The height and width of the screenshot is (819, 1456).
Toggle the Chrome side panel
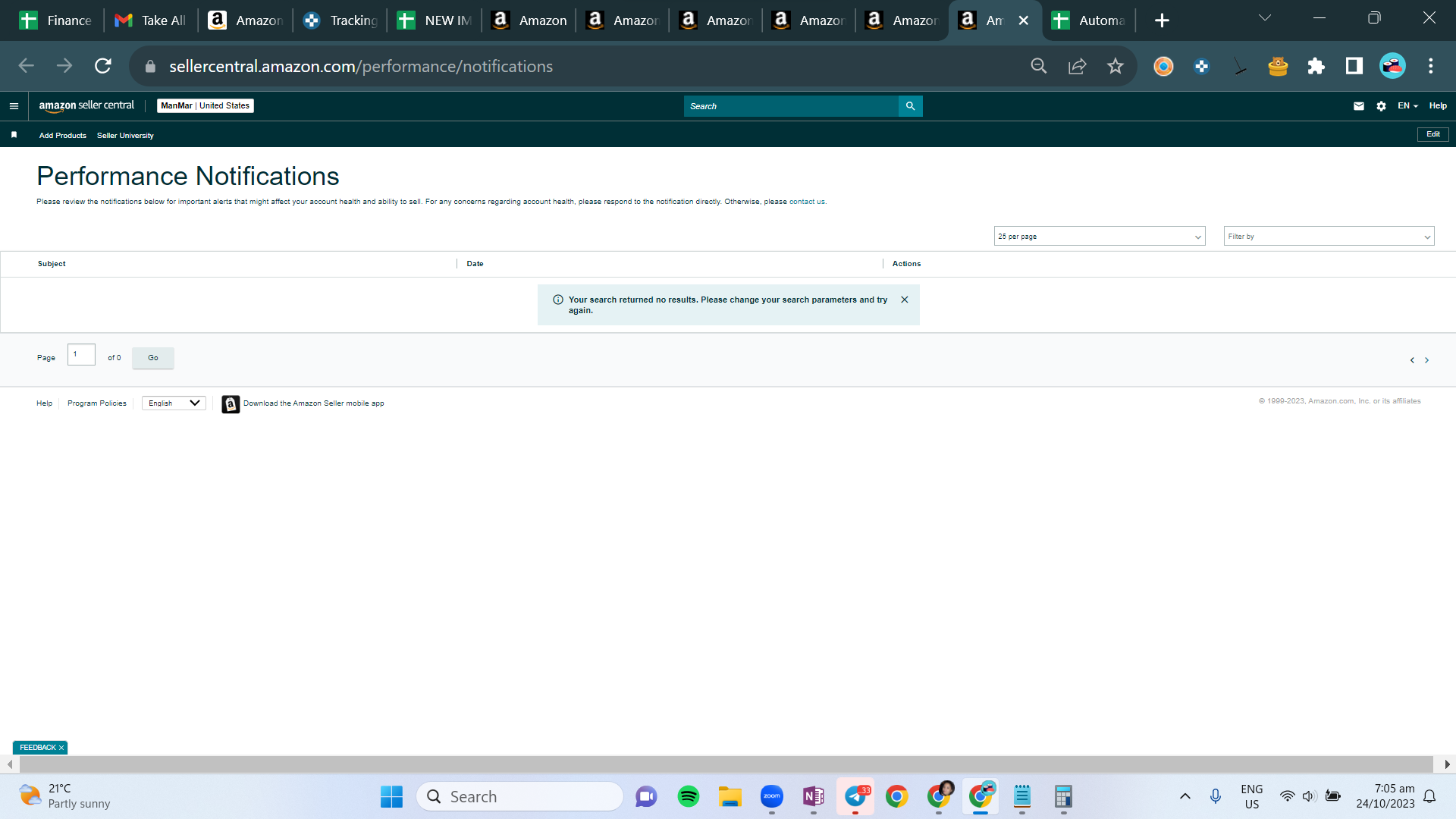[1354, 66]
